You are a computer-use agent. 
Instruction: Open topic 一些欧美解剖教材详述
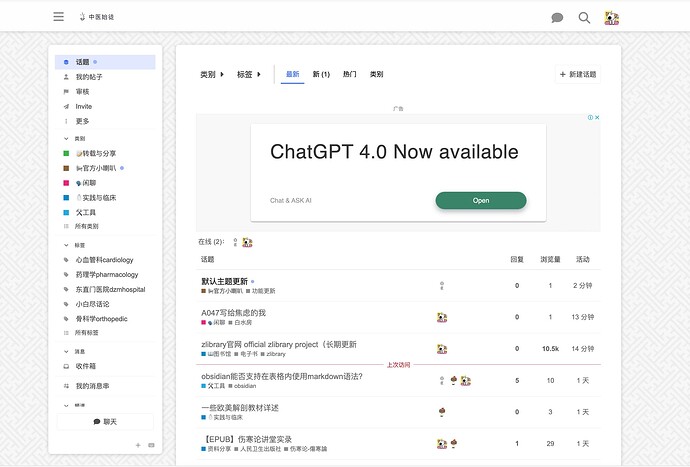[x=240, y=408]
